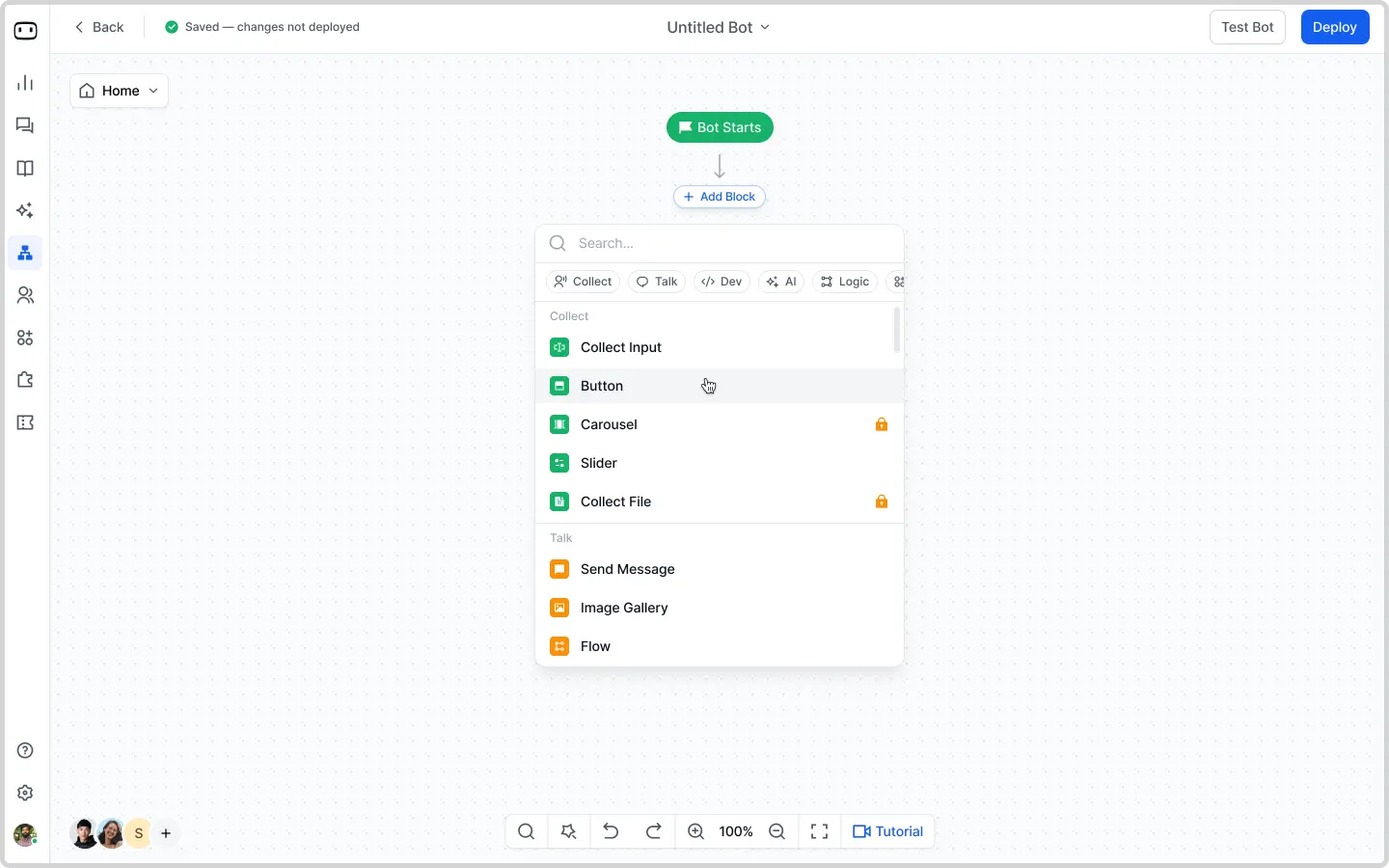Open the Test Bot panel

coord(1246,27)
